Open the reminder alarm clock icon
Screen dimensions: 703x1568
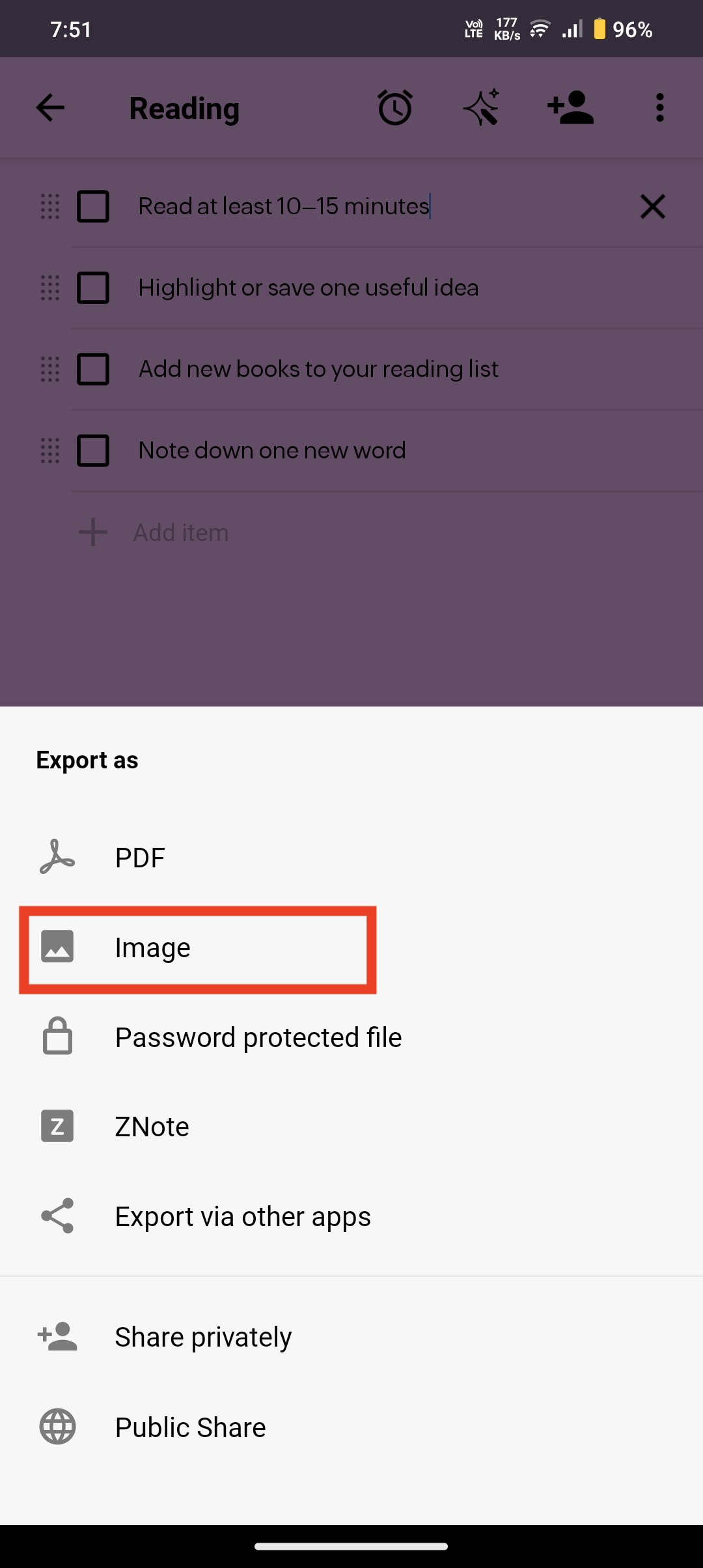(395, 108)
